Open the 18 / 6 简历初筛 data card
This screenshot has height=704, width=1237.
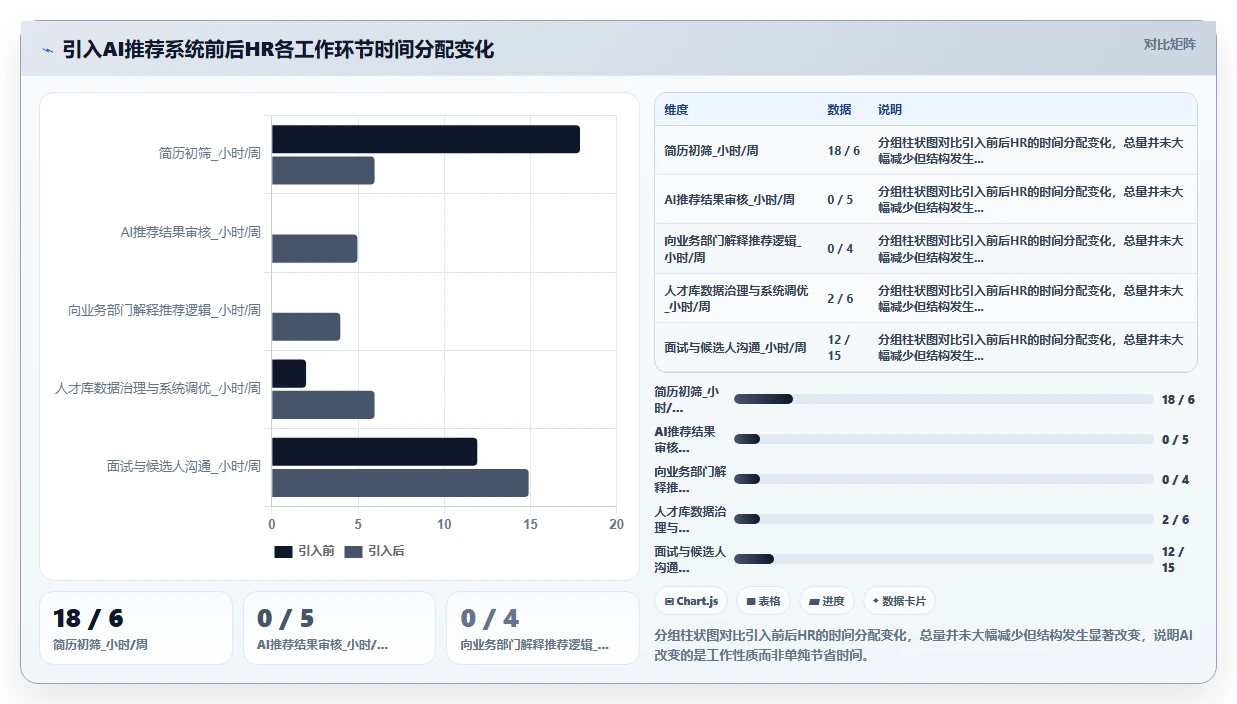point(136,628)
